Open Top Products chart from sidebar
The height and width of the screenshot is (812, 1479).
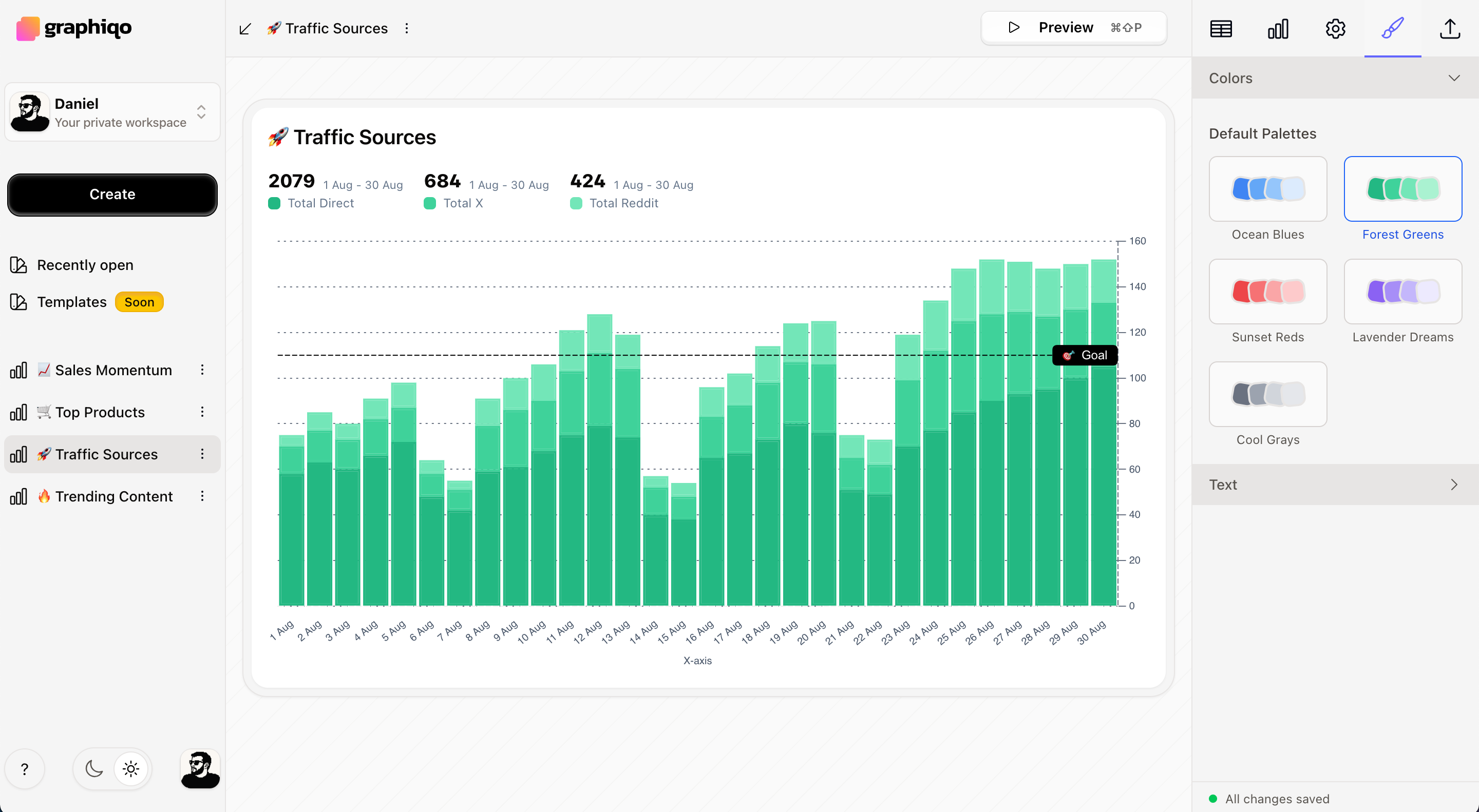[100, 412]
